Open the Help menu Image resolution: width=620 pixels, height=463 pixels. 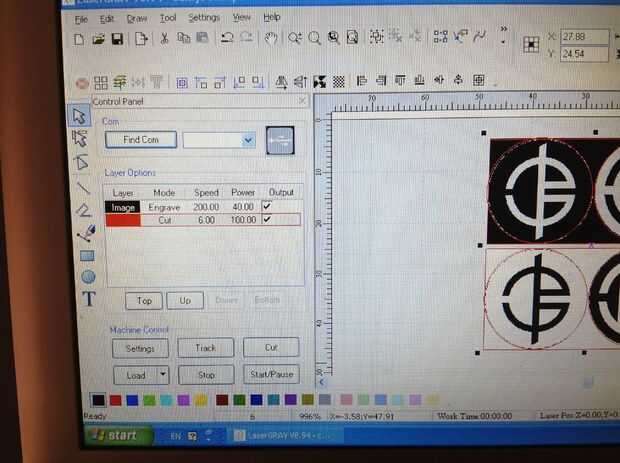coord(272,17)
